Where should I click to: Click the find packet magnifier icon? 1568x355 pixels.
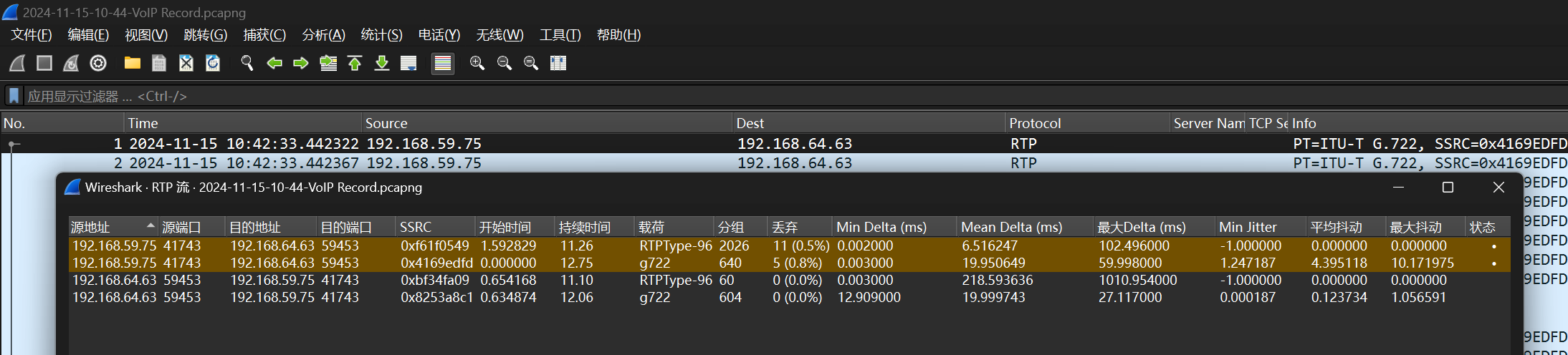pos(247,63)
